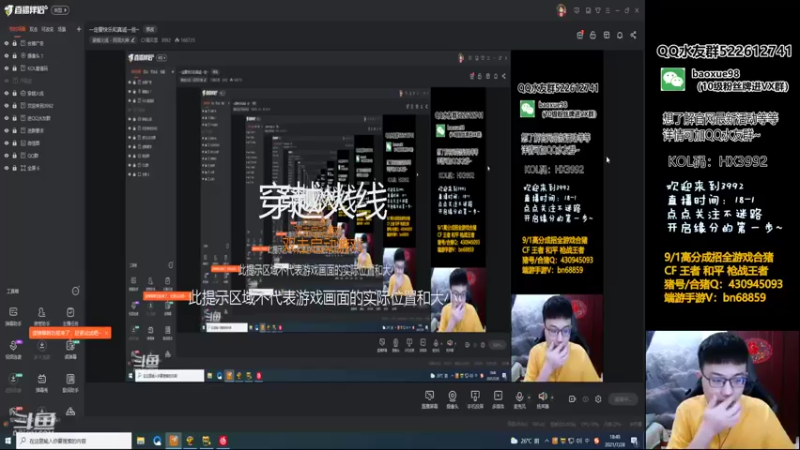The image size is (800, 450).
Task: Click the streaming status button
Action: [623, 399]
